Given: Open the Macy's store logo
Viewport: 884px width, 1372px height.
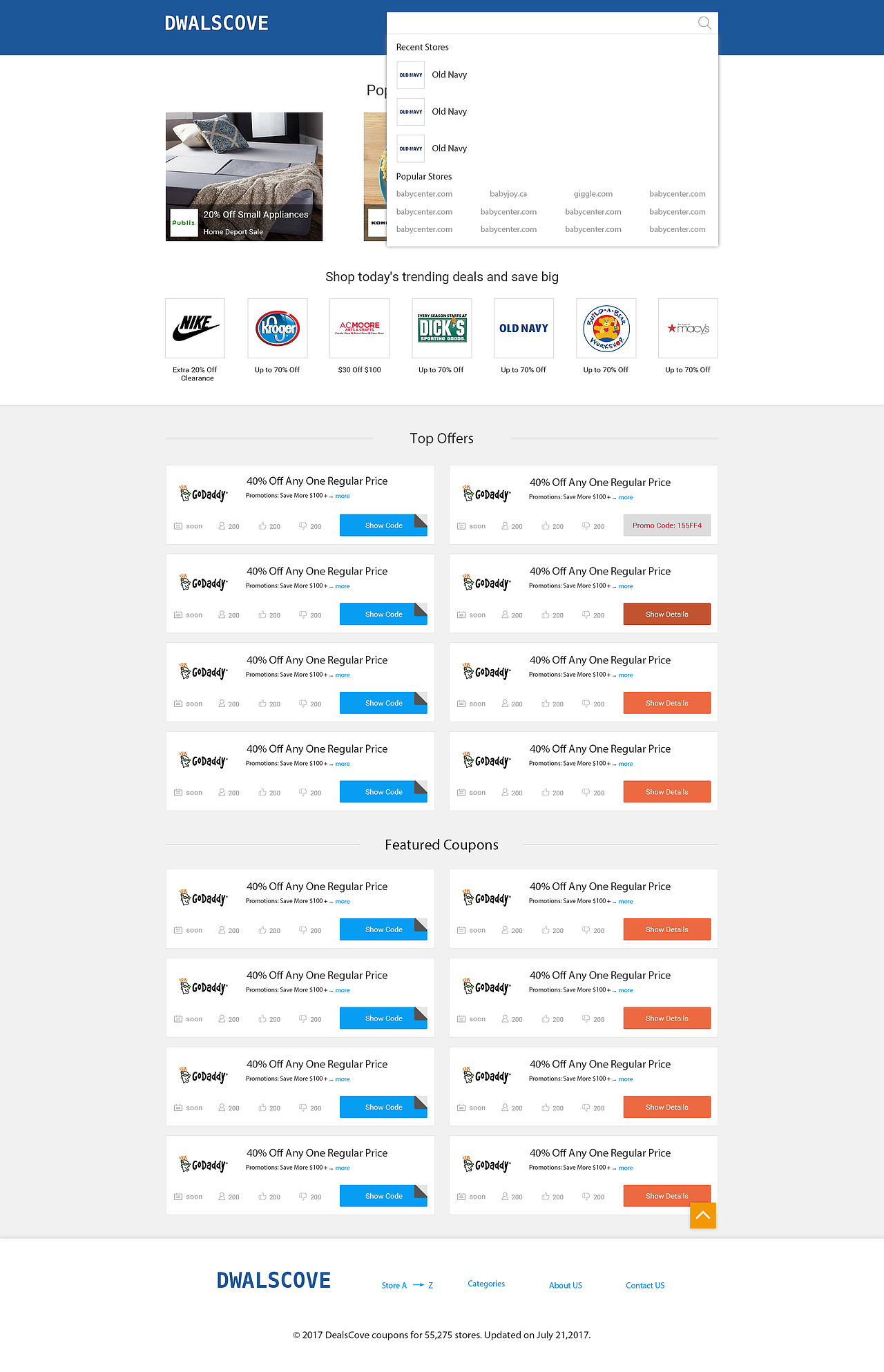Looking at the screenshot, I should (x=688, y=328).
